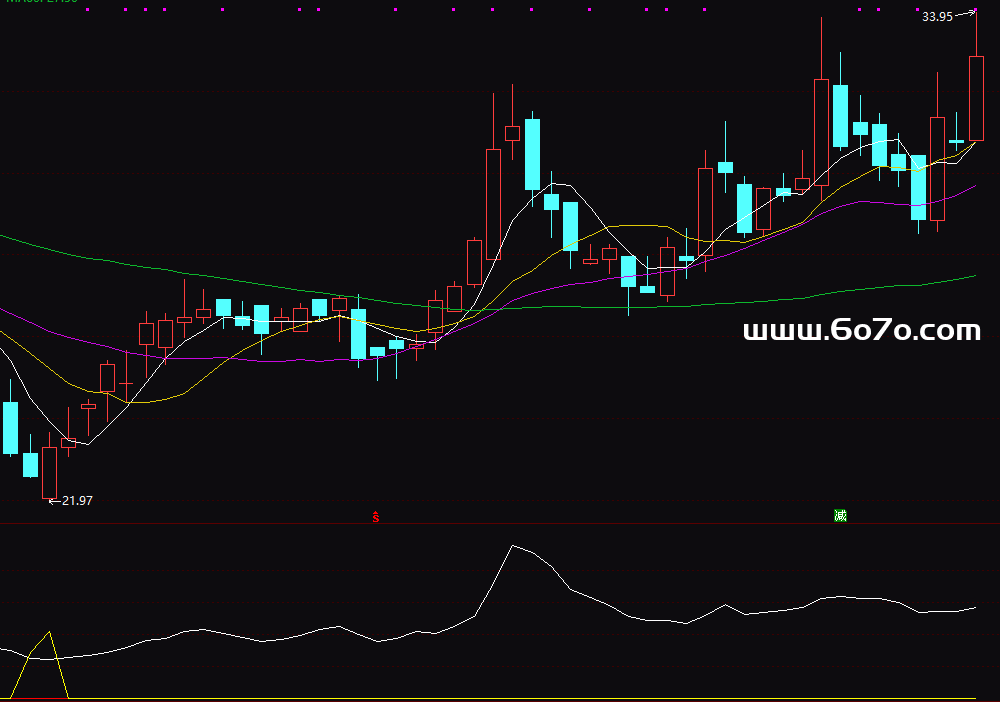Viewport: 1000px width, 702px height.
Task: Click the magenta moving average line's right end
Action: coord(974,186)
